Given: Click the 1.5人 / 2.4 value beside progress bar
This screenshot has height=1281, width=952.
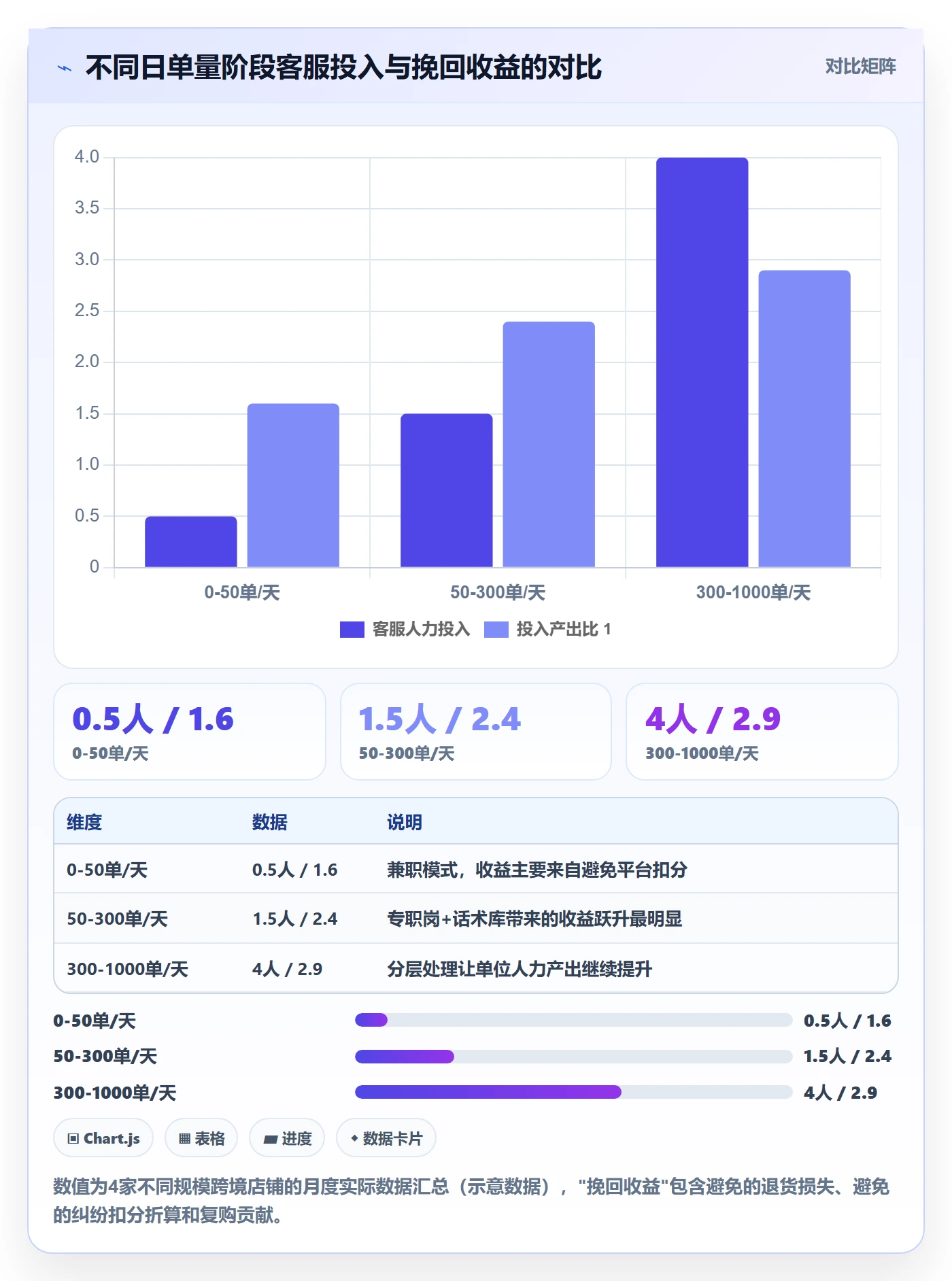Looking at the screenshot, I should [847, 1057].
